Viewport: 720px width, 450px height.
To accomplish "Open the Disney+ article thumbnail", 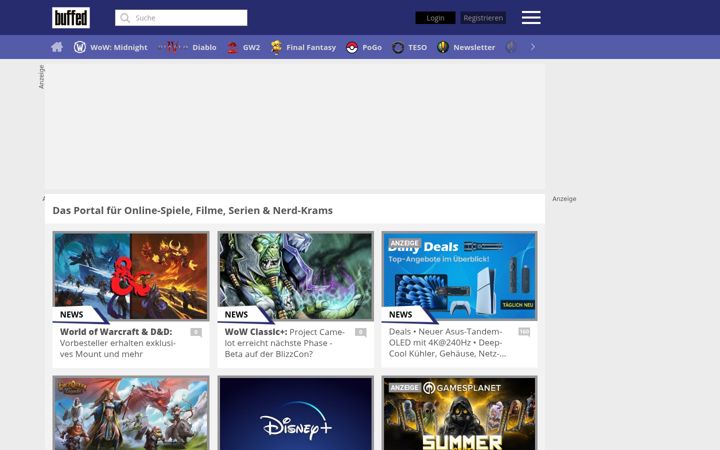I will (296, 413).
